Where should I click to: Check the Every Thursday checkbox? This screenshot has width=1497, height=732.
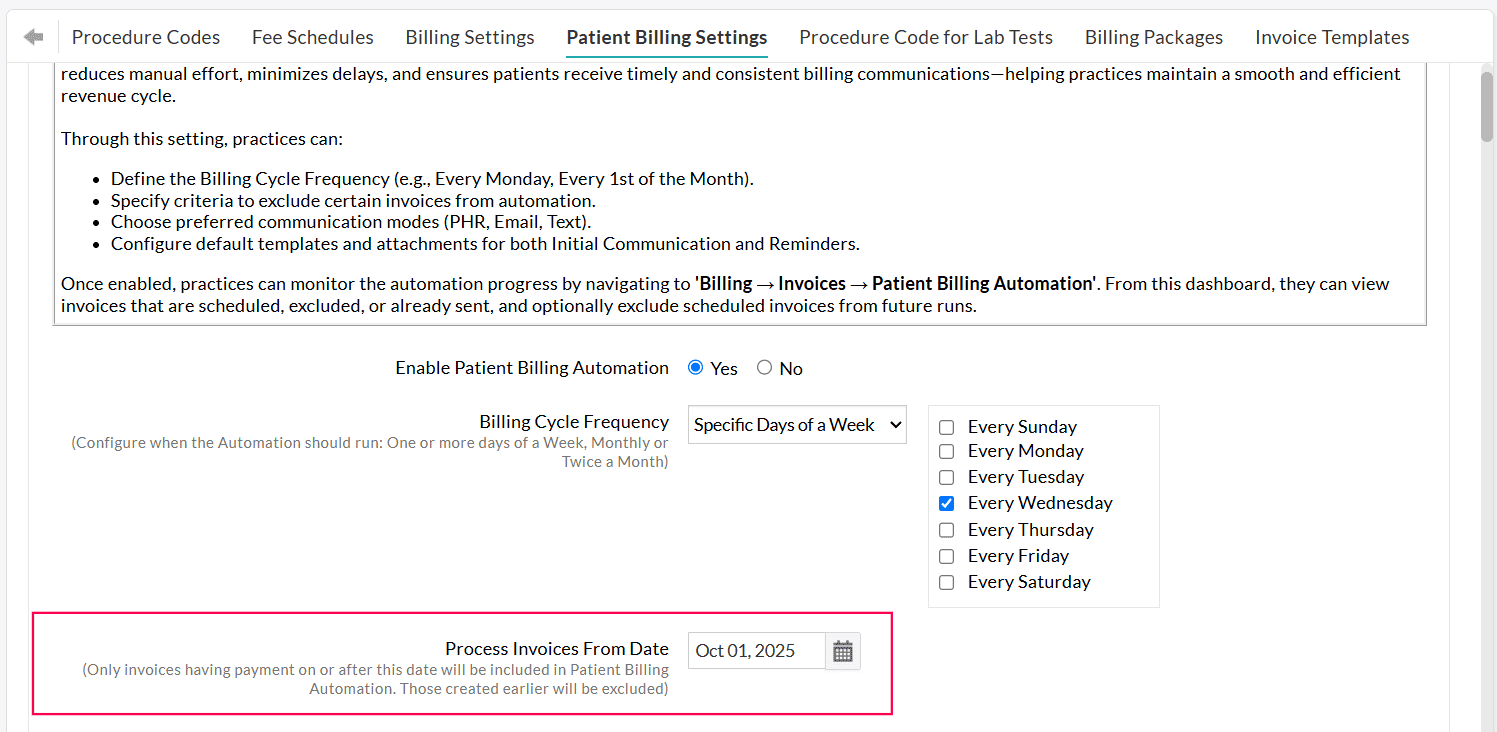click(947, 530)
